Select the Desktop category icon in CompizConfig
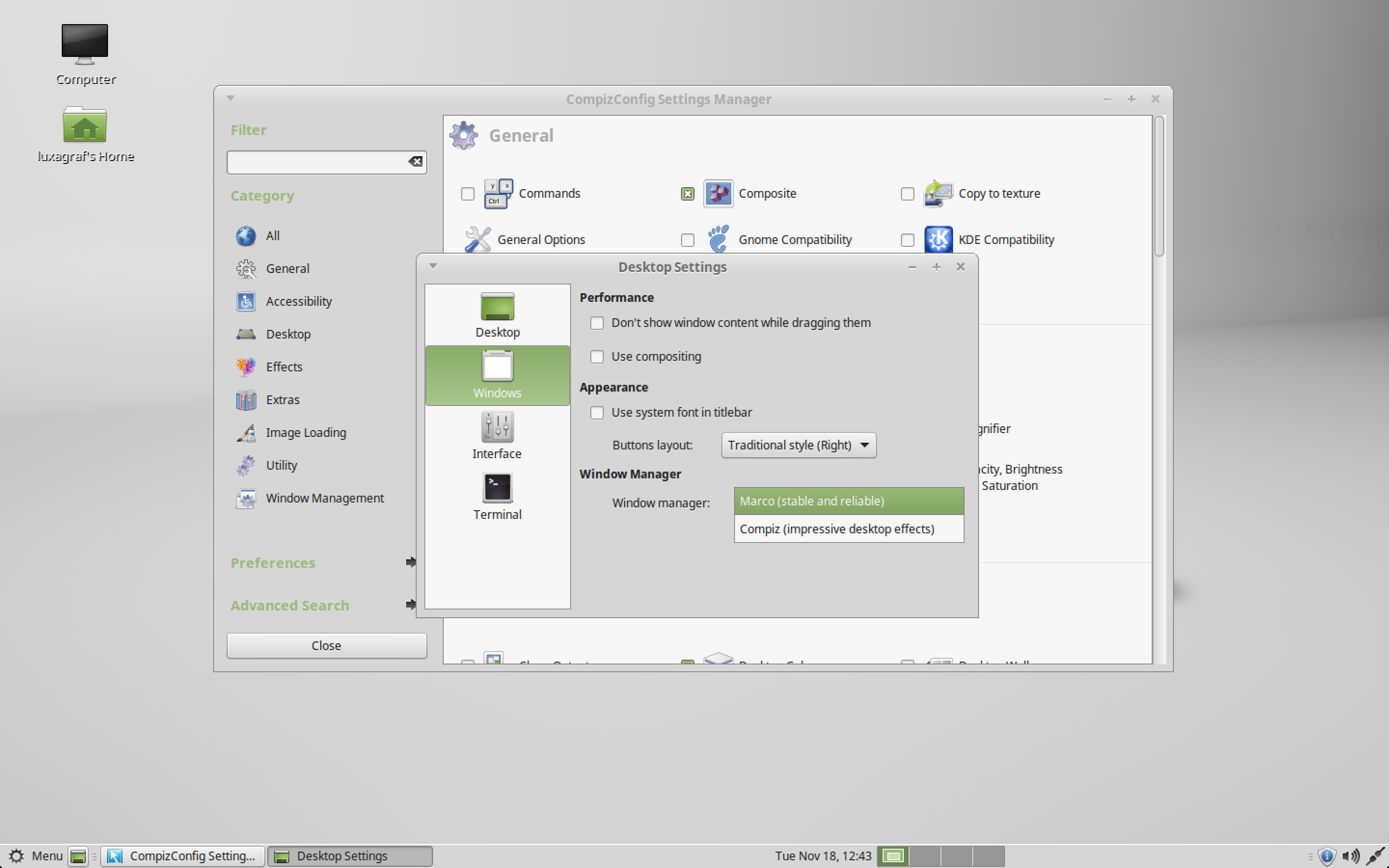Image resolution: width=1389 pixels, height=868 pixels. (x=245, y=334)
